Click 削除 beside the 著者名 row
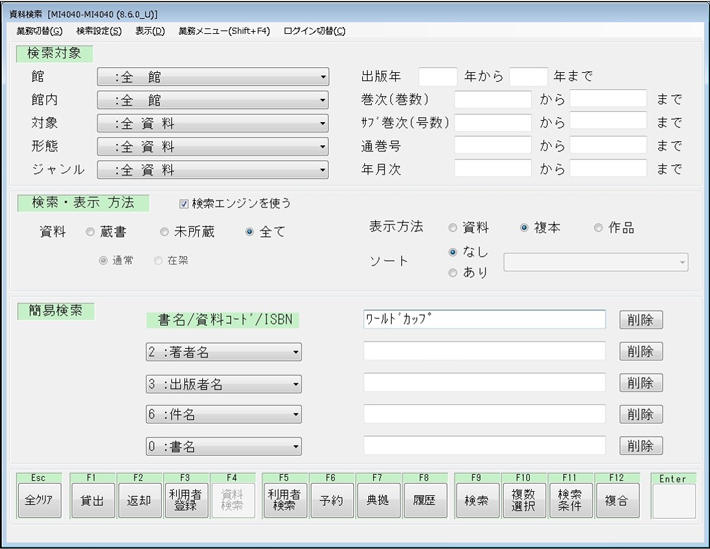 641,352
